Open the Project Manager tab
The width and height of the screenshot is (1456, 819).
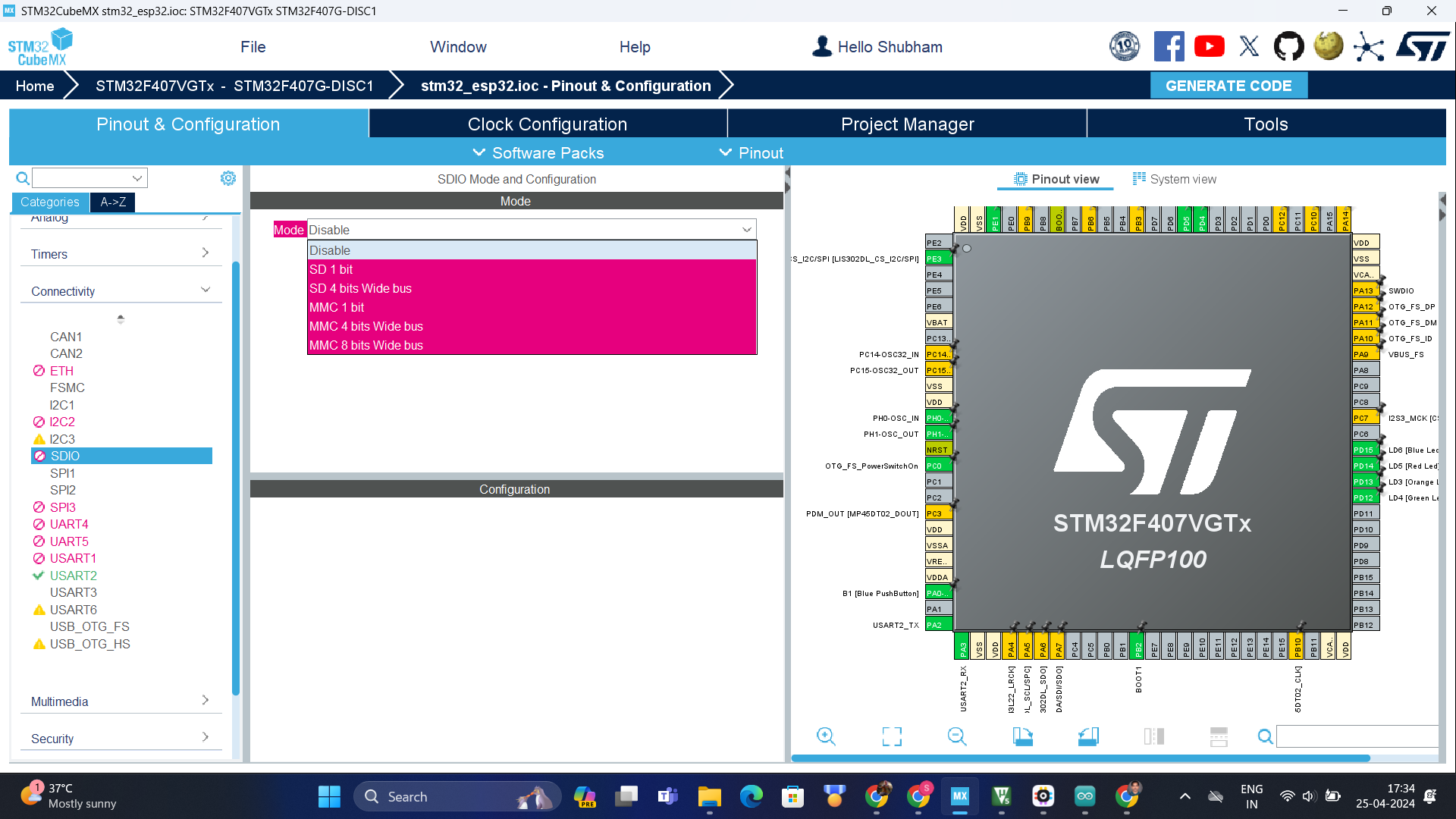tap(907, 124)
